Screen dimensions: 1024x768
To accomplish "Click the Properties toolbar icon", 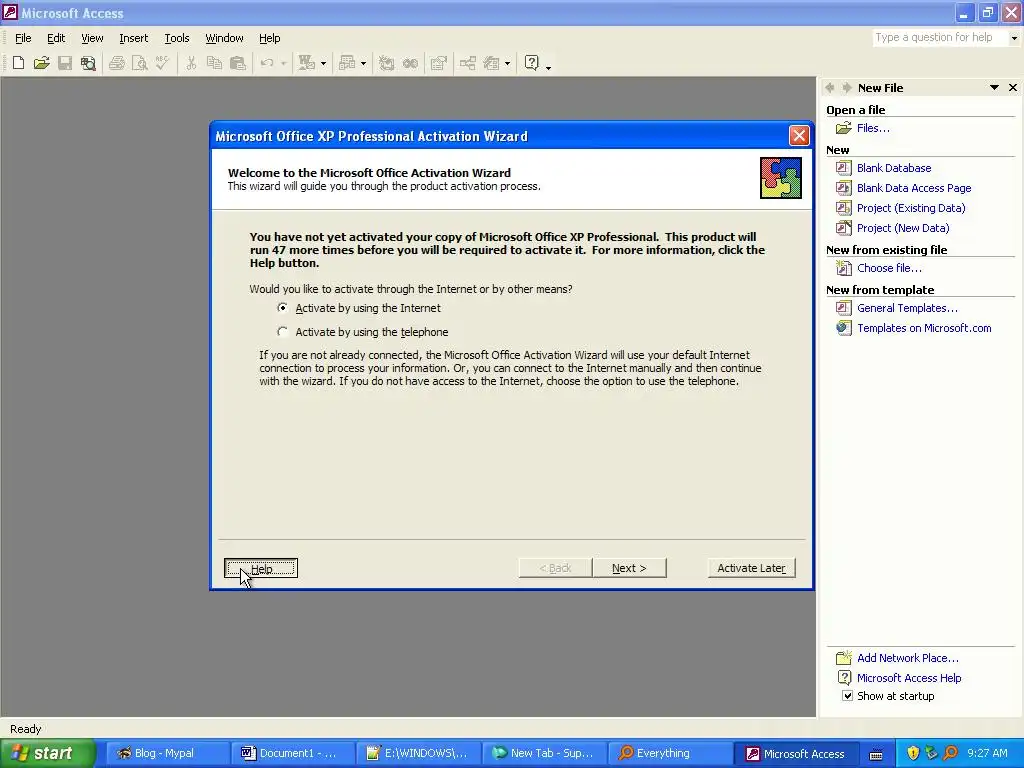I will [439, 63].
